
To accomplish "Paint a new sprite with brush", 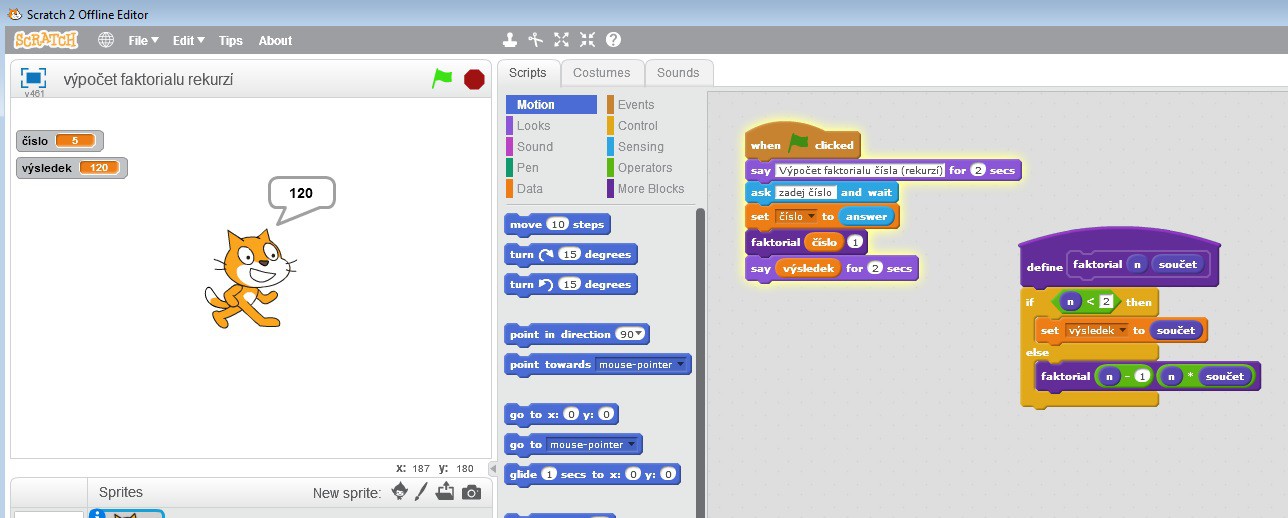I will point(422,492).
